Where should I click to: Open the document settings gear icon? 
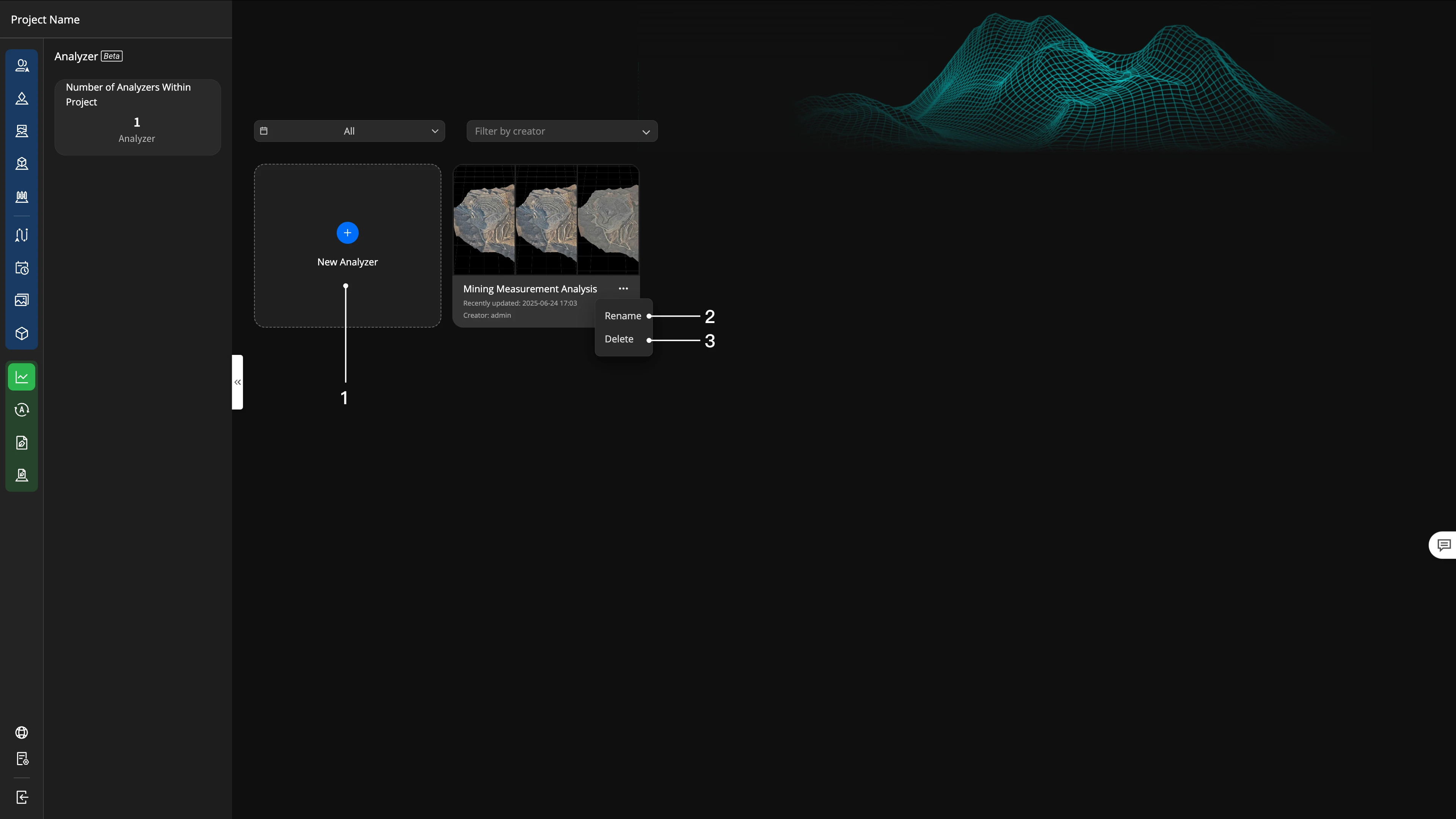tap(22, 759)
